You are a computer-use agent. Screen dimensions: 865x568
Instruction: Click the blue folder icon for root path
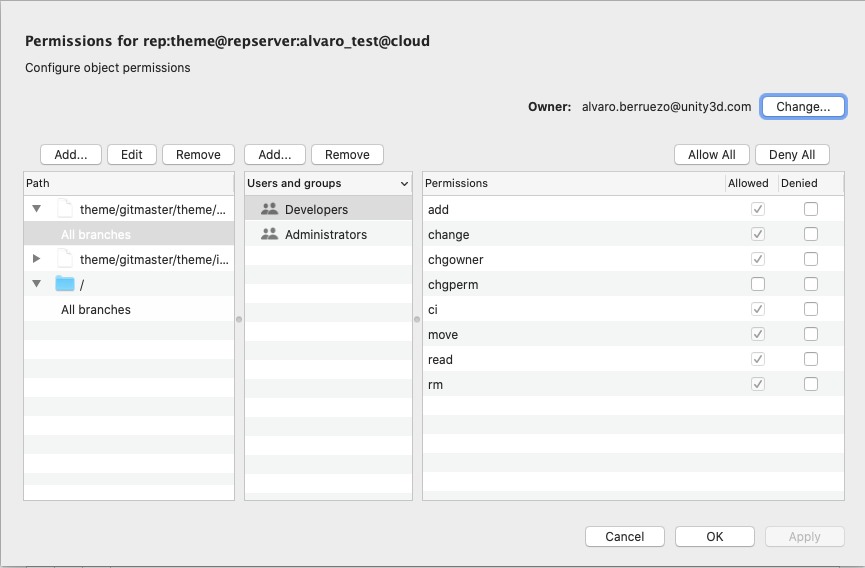65,284
